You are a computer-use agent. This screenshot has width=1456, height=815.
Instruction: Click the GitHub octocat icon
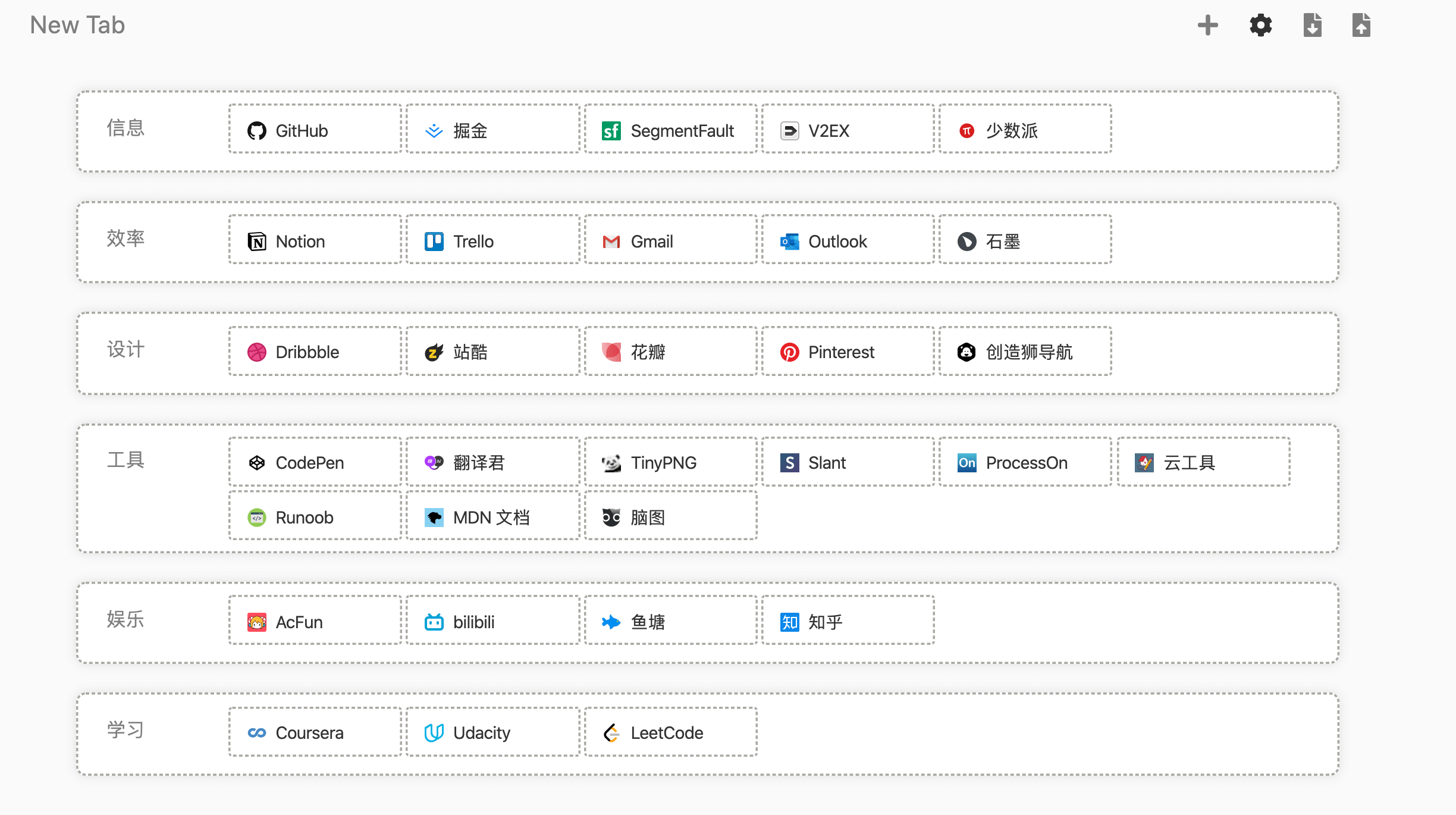256,131
